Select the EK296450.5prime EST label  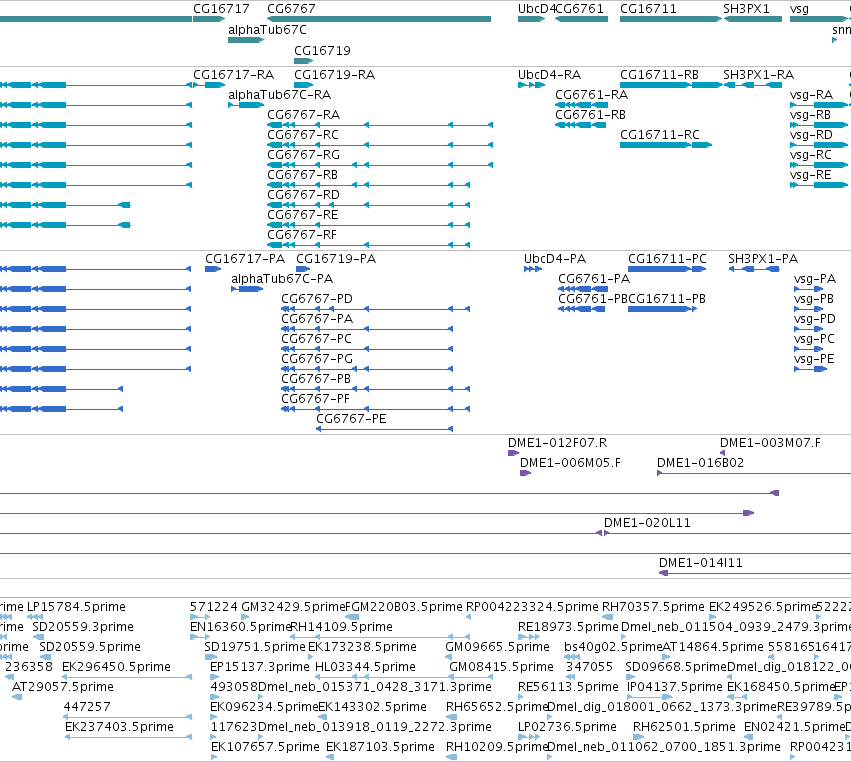click(x=116, y=667)
